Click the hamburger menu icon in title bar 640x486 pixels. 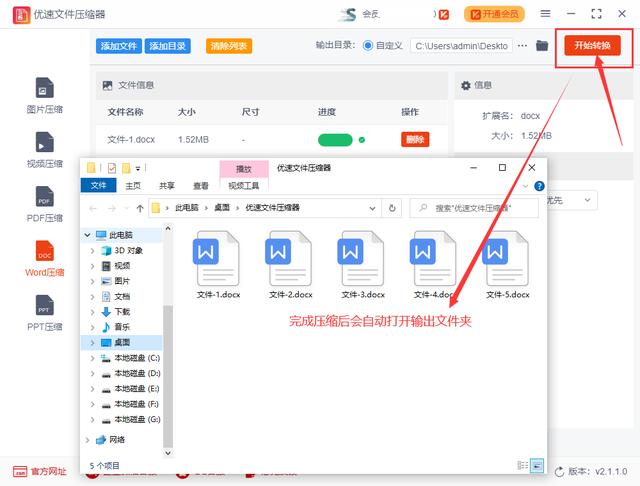tap(545, 13)
